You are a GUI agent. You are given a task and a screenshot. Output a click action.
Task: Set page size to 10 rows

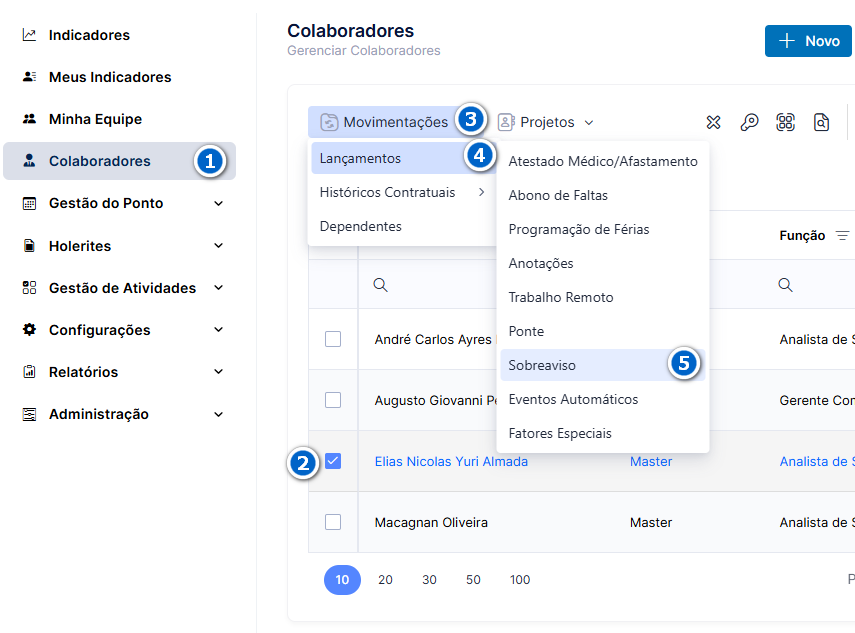[x=342, y=580]
